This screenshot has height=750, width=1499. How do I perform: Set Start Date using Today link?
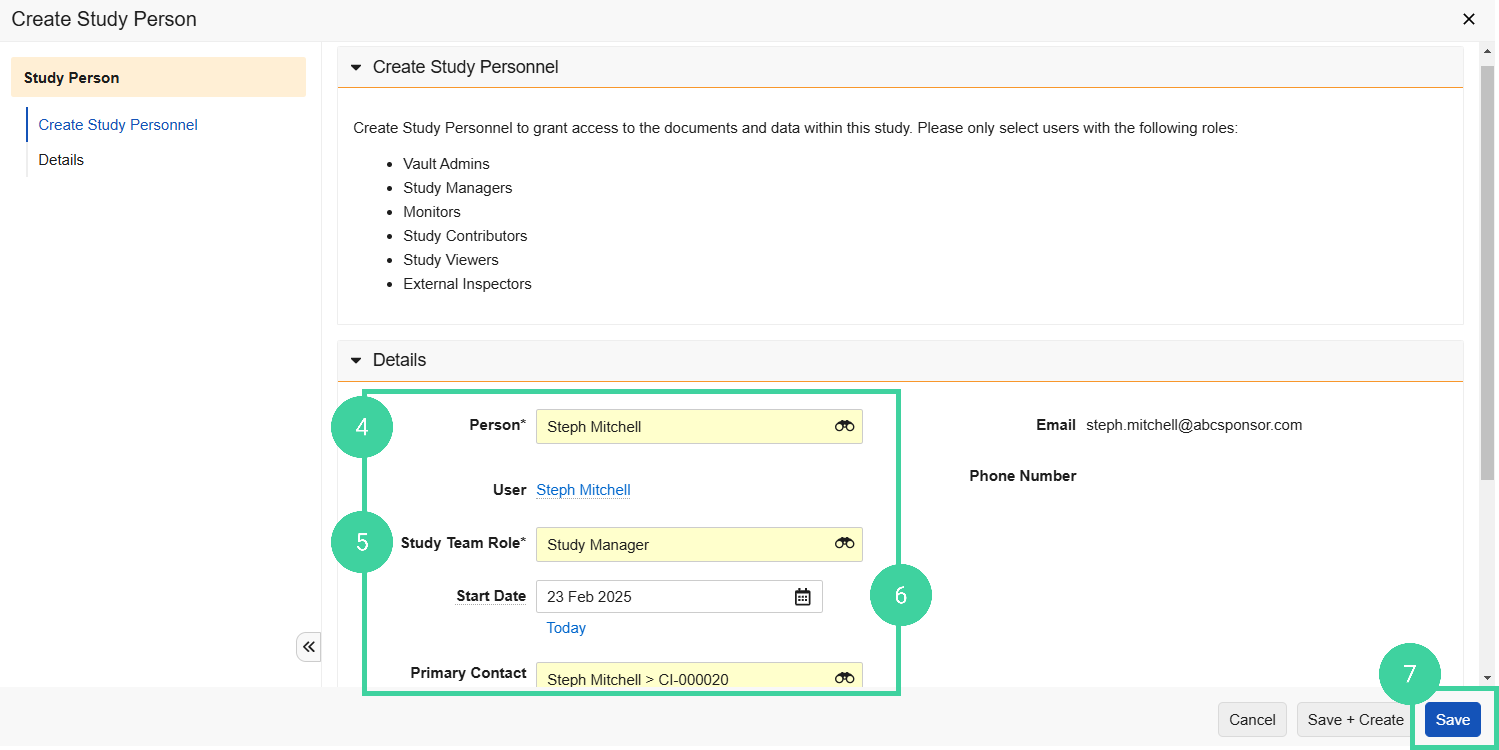click(566, 628)
